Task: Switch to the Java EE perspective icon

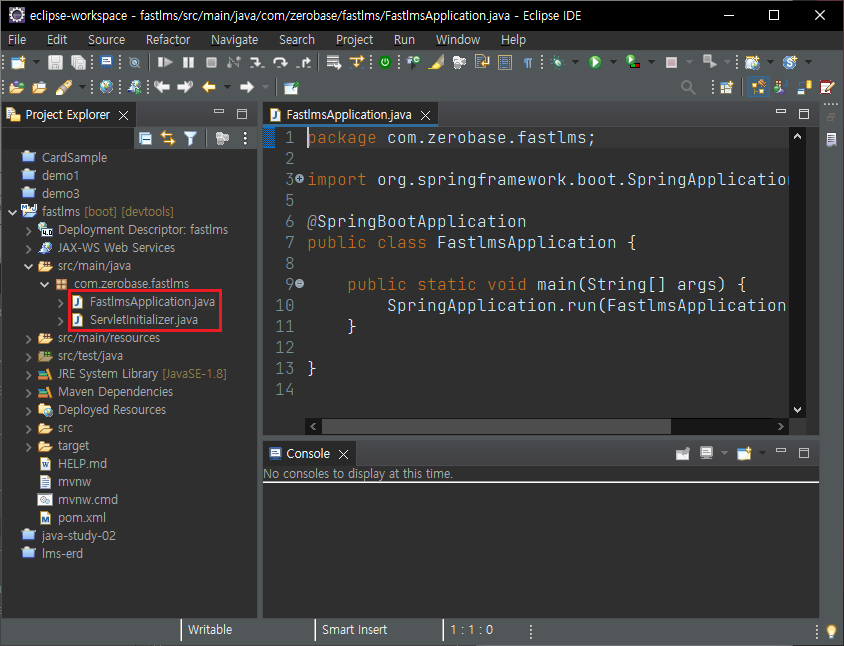Action: click(758, 87)
